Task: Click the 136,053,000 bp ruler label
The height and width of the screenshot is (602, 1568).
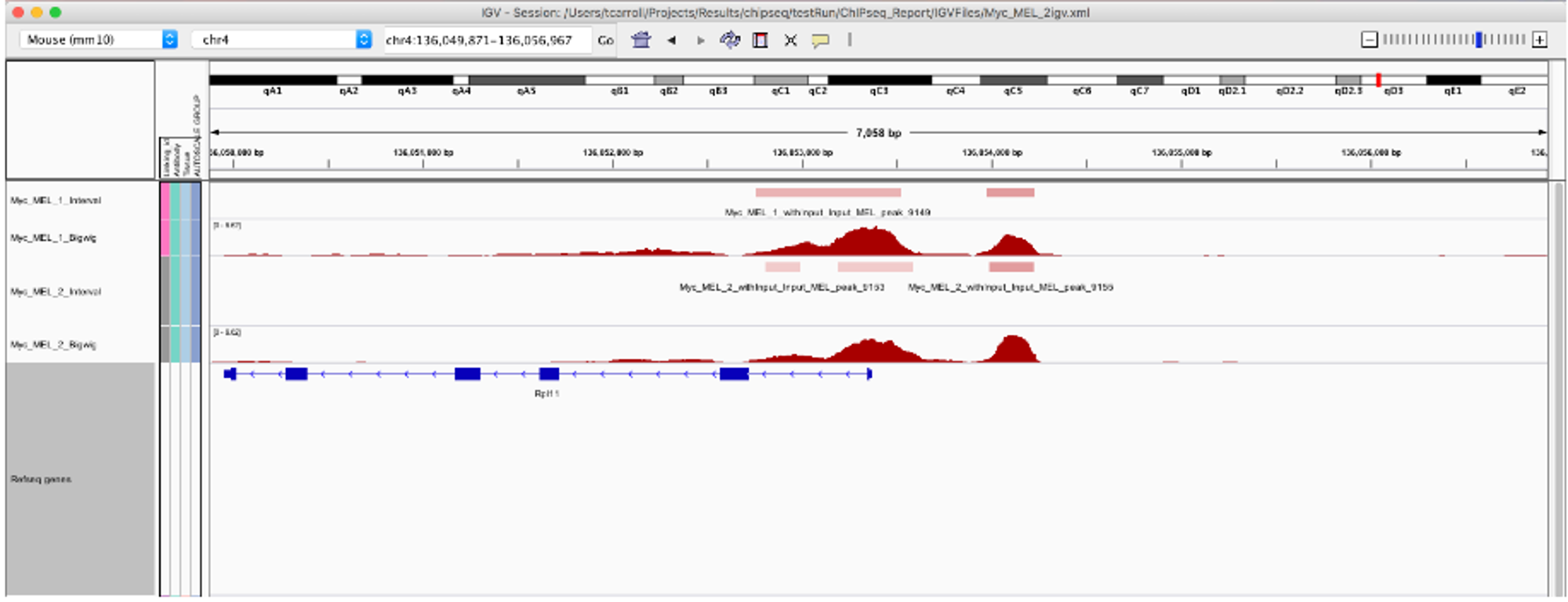Action: click(x=802, y=153)
